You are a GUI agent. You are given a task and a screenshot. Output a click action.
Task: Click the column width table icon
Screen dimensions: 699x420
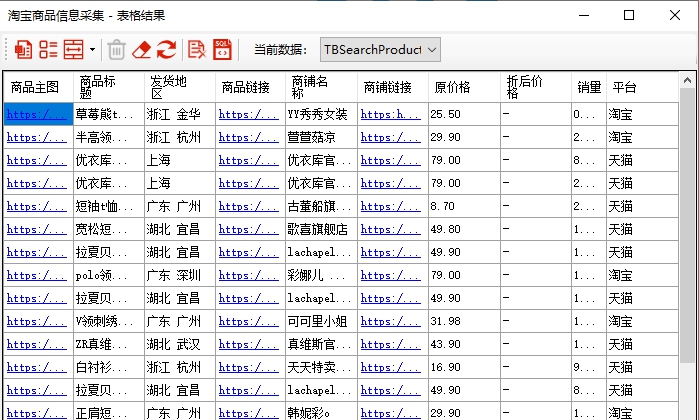coord(74,49)
